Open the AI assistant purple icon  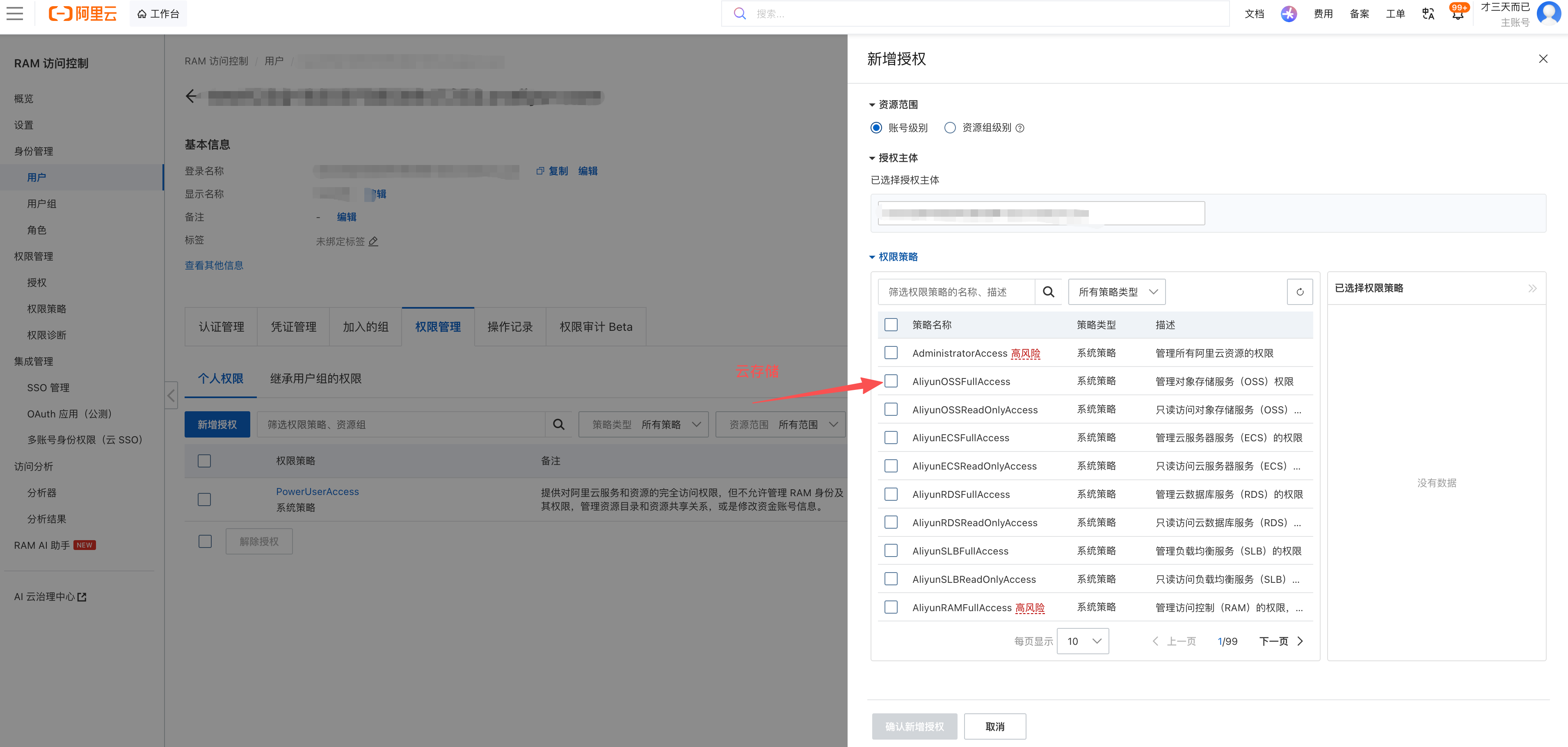(1289, 14)
